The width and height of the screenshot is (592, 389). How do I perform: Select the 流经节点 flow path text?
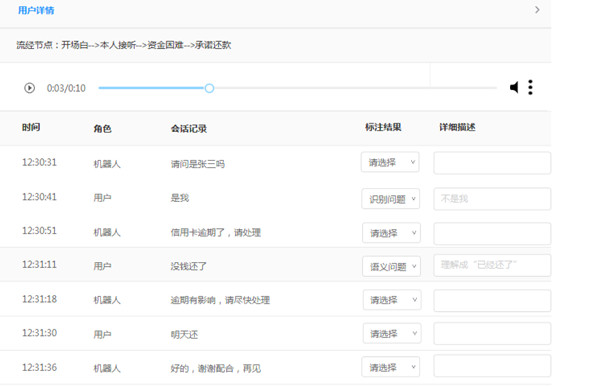coord(123,45)
